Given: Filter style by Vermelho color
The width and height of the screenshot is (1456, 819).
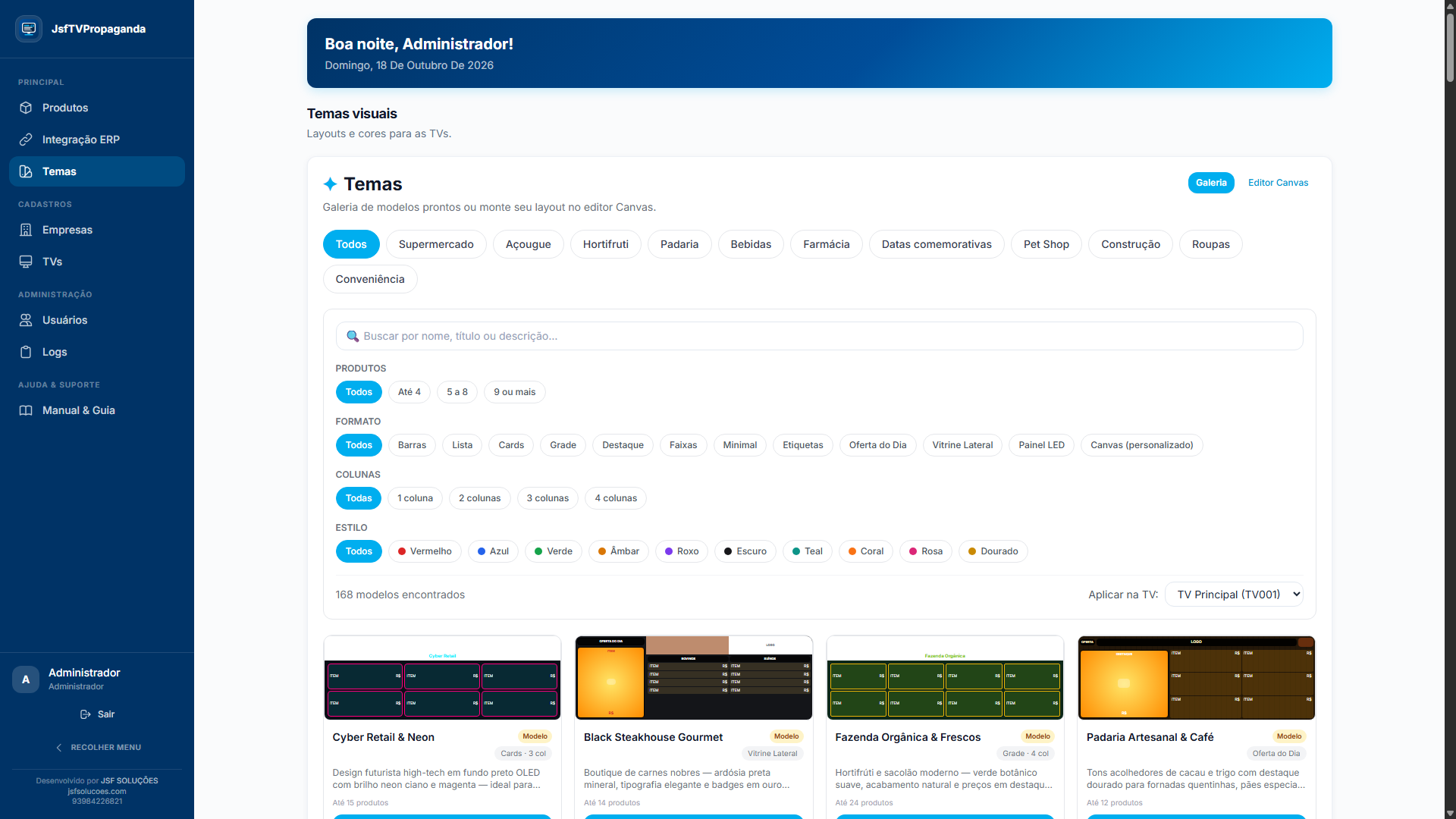Looking at the screenshot, I should click(x=425, y=551).
